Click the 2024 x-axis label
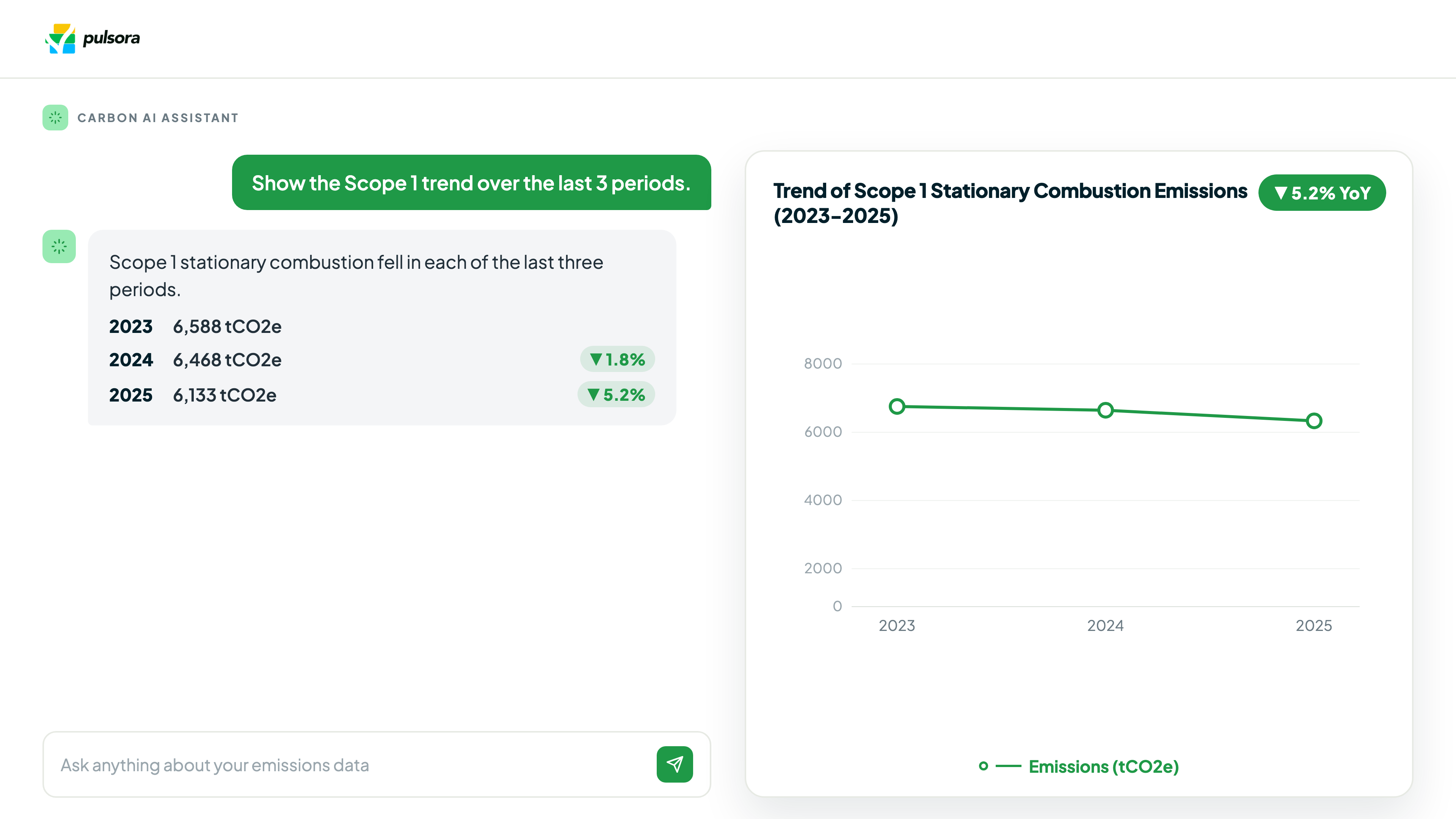 [1106, 626]
